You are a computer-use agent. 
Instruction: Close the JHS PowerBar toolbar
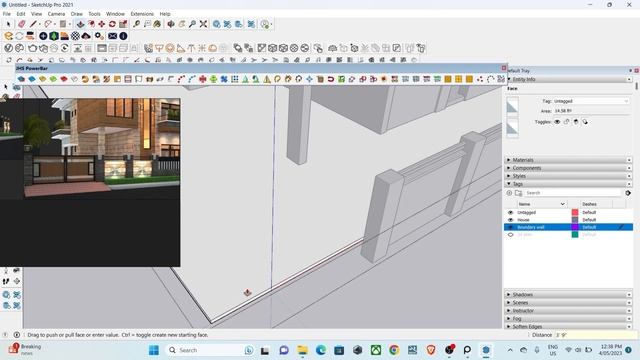click(504, 68)
